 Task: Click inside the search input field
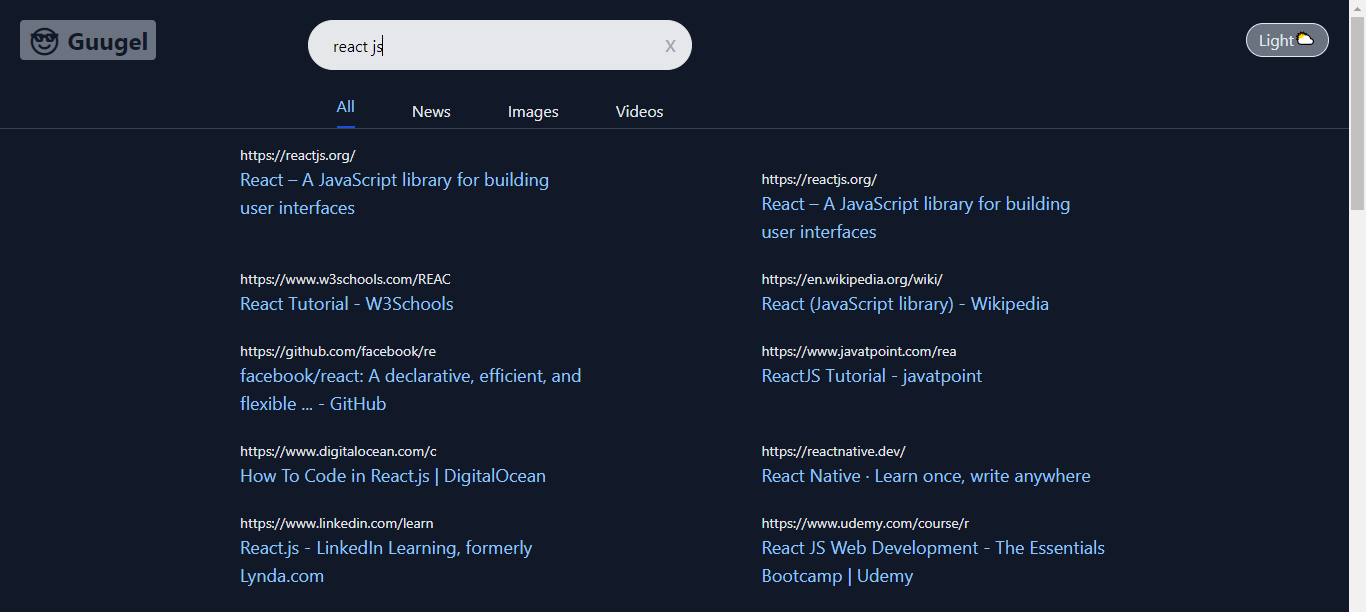point(480,45)
